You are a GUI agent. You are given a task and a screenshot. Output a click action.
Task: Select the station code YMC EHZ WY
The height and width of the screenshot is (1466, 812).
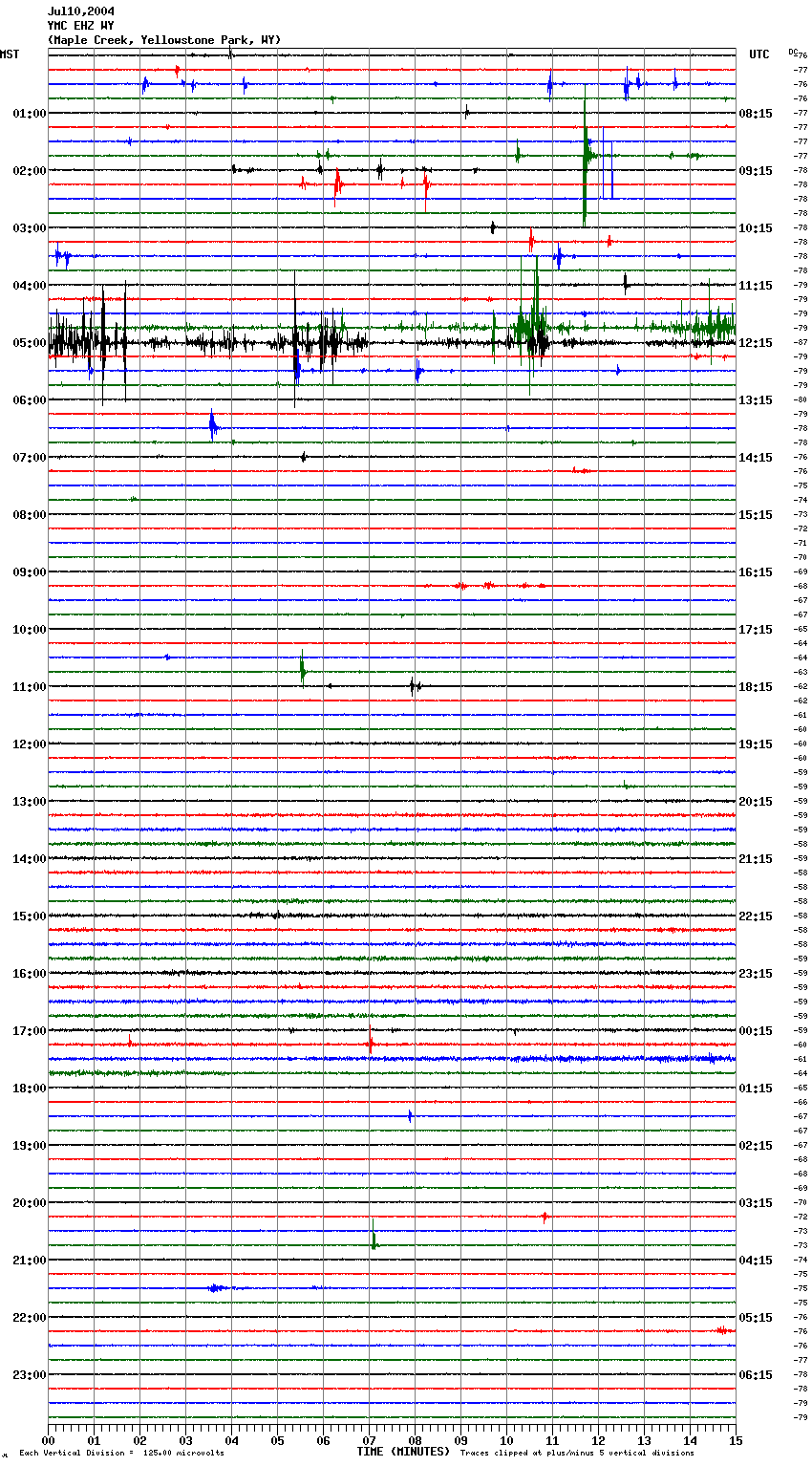[x=81, y=26]
